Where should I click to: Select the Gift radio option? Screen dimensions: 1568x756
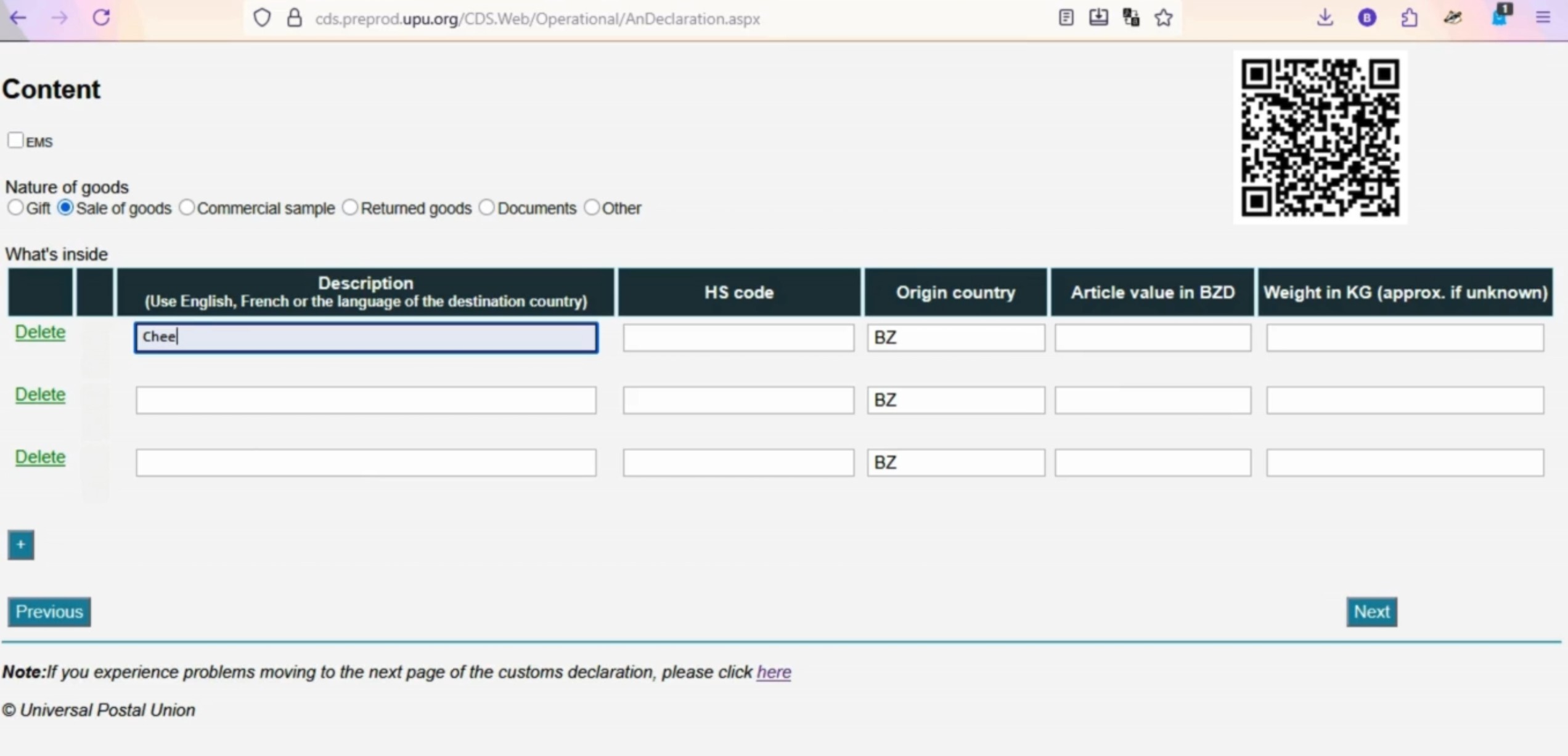(15, 208)
